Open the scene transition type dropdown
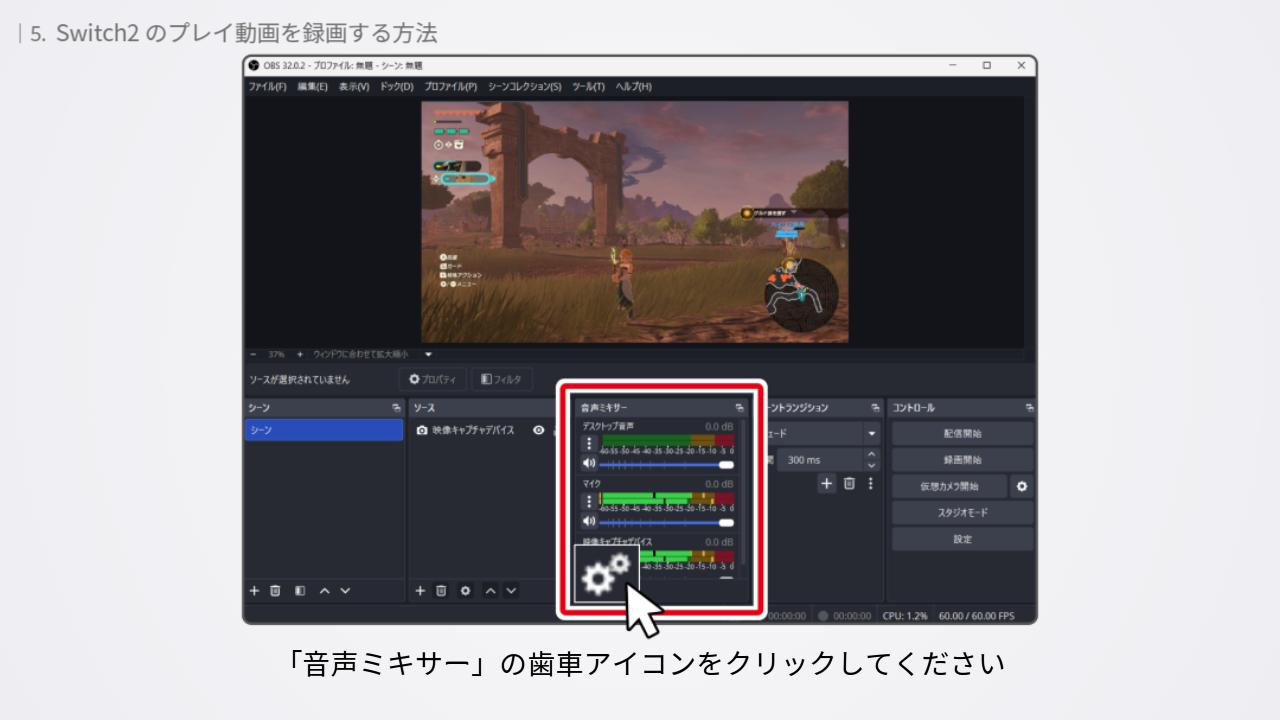 tap(871, 434)
